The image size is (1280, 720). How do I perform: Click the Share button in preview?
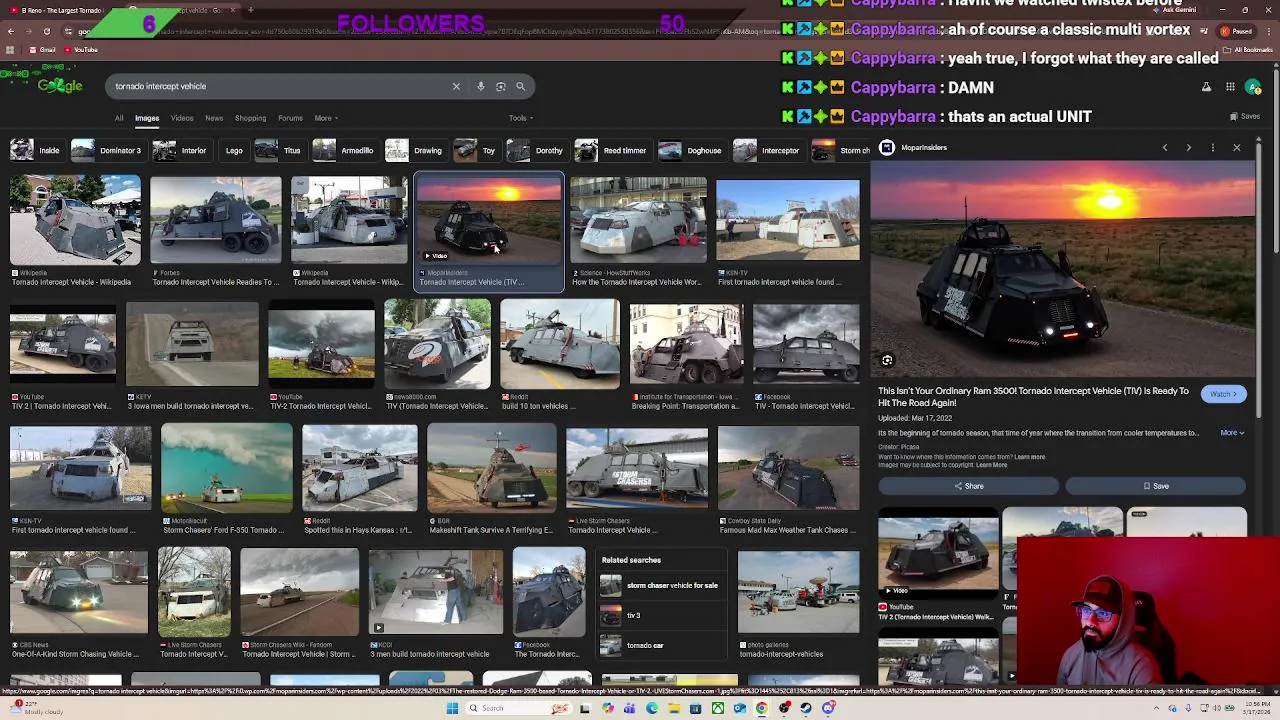pos(968,486)
